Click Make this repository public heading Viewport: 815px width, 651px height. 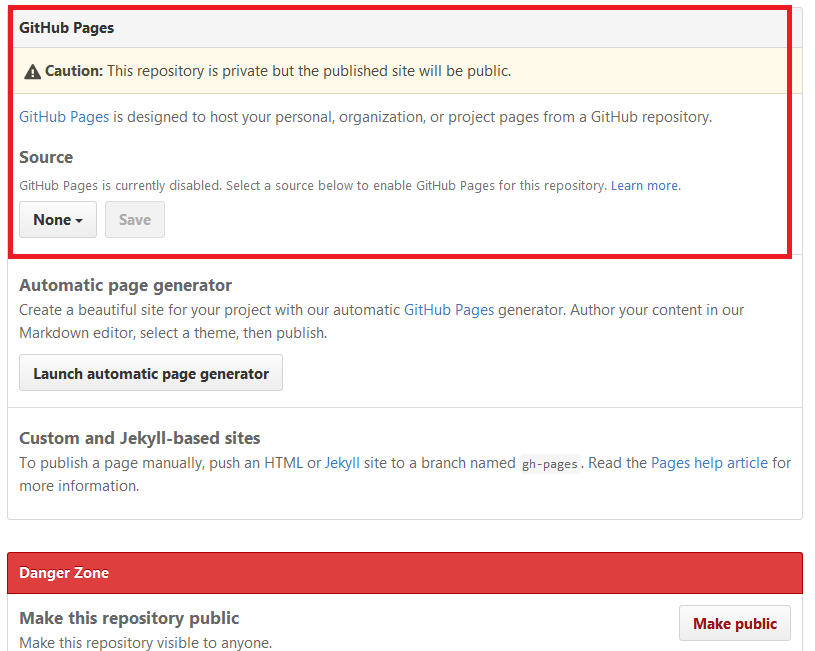(129, 618)
